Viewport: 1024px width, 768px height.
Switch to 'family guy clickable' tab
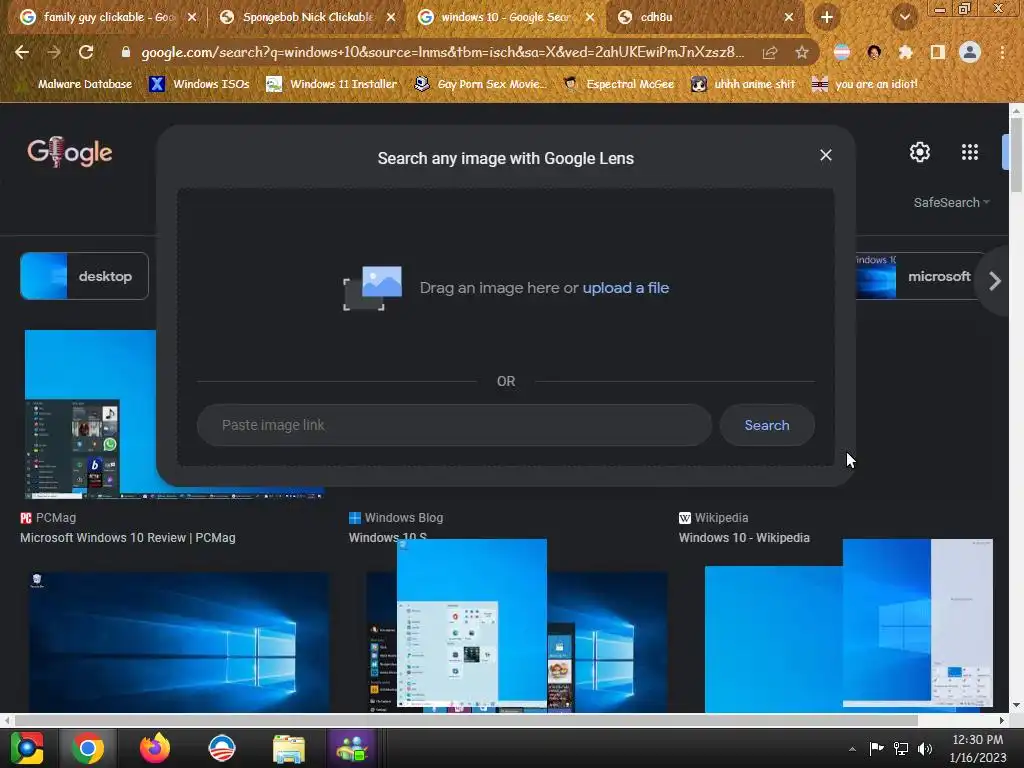coord(108,17)
